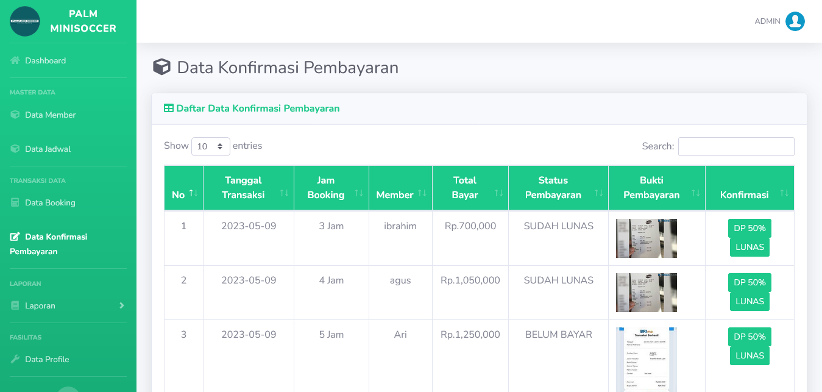The width and height of the screenshot is (822, 392).
Task: Focus the Search input field
Action: (x=736, y=146)
